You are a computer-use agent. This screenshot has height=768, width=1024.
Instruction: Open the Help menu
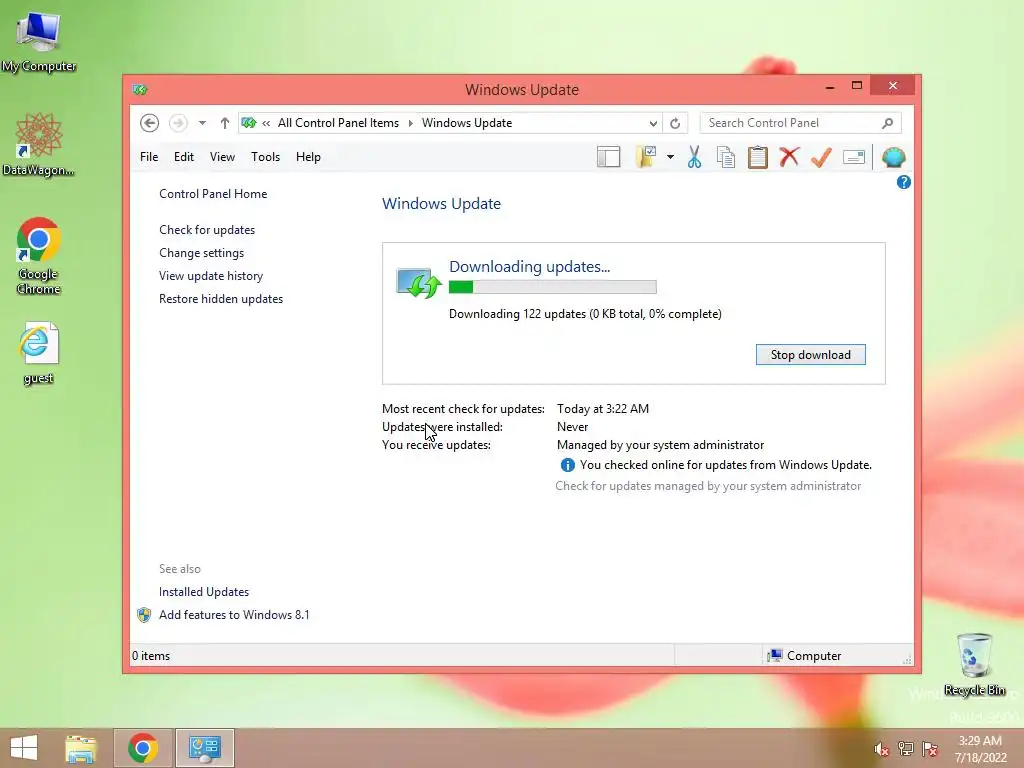pyautogui.click(x=308, y=157)
